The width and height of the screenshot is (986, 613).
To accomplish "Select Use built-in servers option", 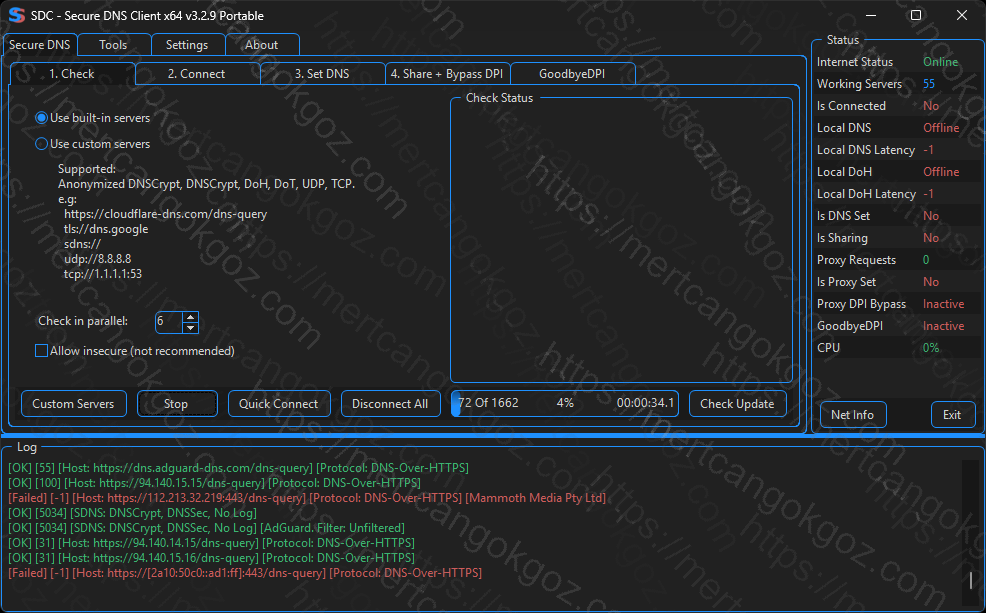I will tap(42, 118).
